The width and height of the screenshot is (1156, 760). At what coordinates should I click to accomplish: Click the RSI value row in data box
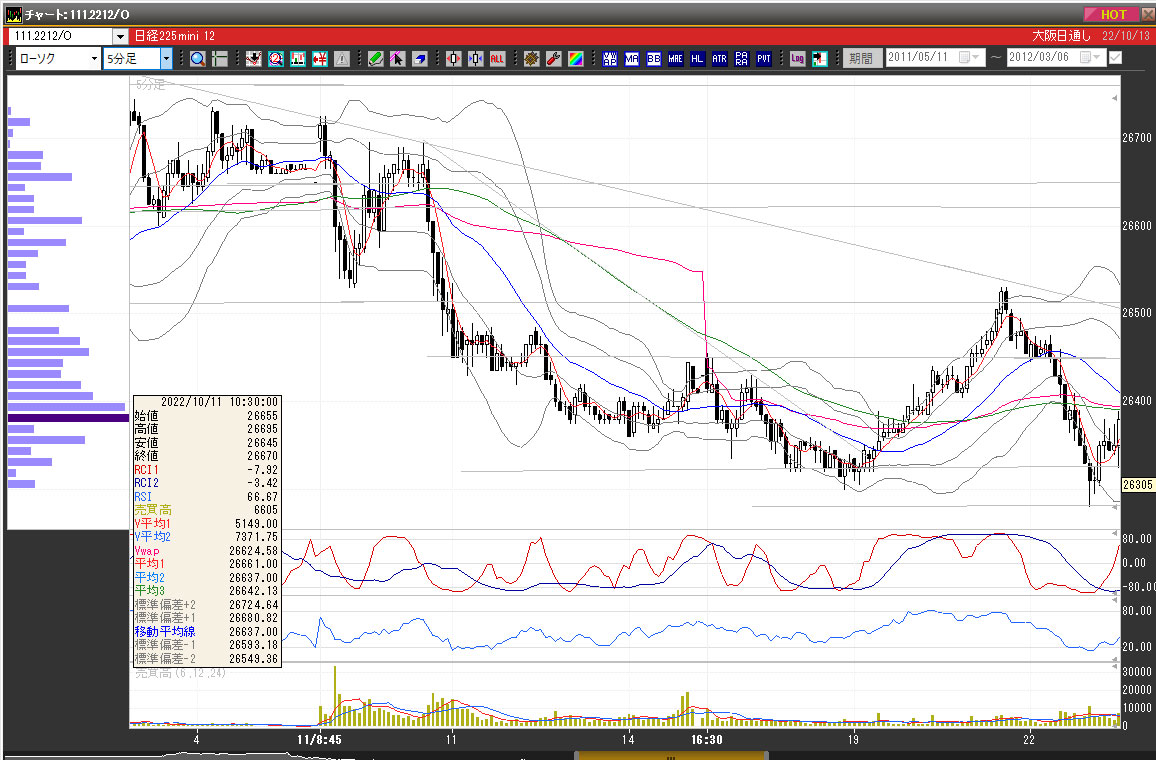point(206,497)
